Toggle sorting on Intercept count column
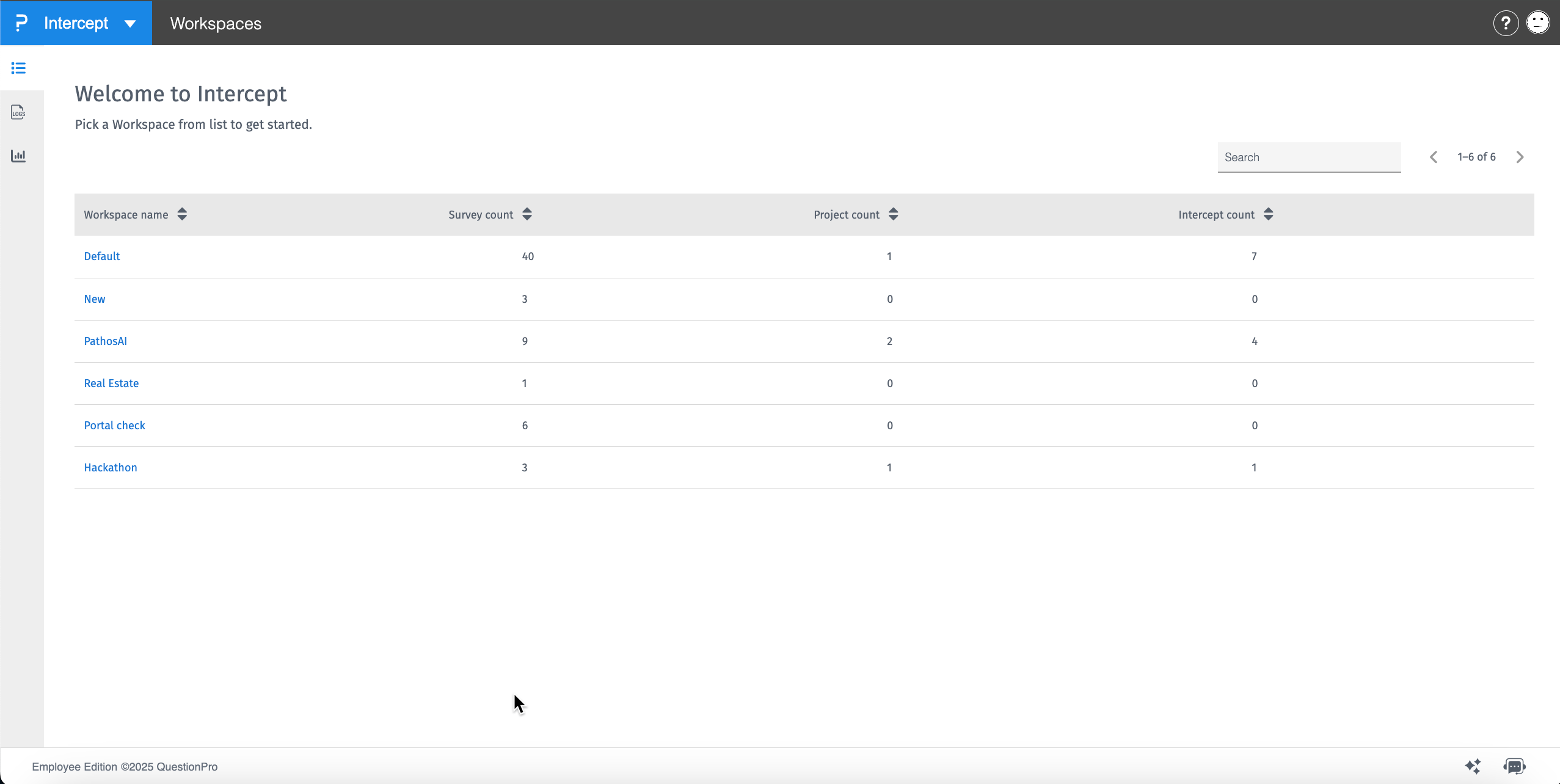The height and width of the screenshot is (784, 1560). pos(1267,214)
